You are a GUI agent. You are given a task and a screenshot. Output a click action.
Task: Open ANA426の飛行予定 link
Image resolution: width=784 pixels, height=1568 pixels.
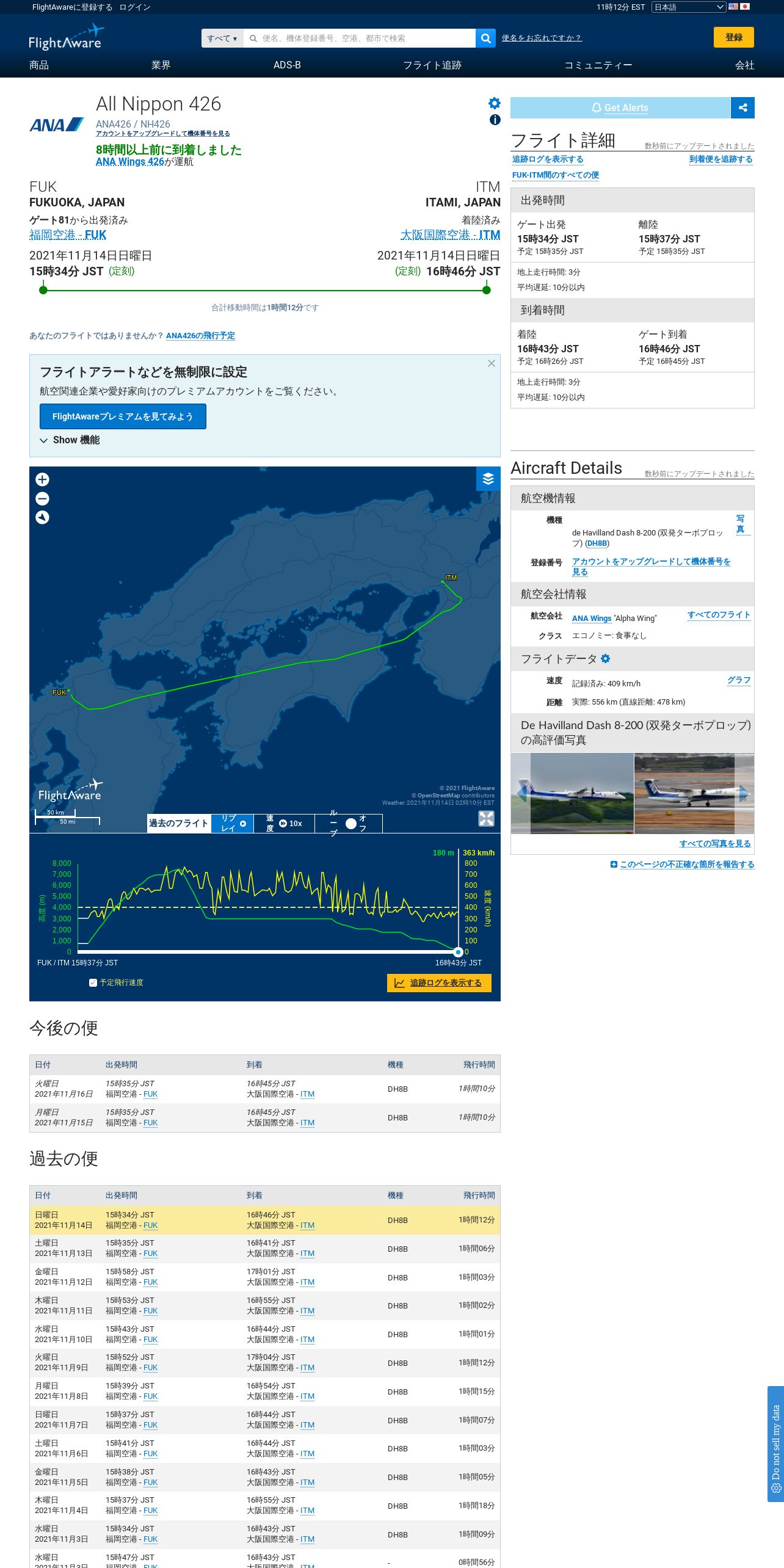[x=200, y=336]
